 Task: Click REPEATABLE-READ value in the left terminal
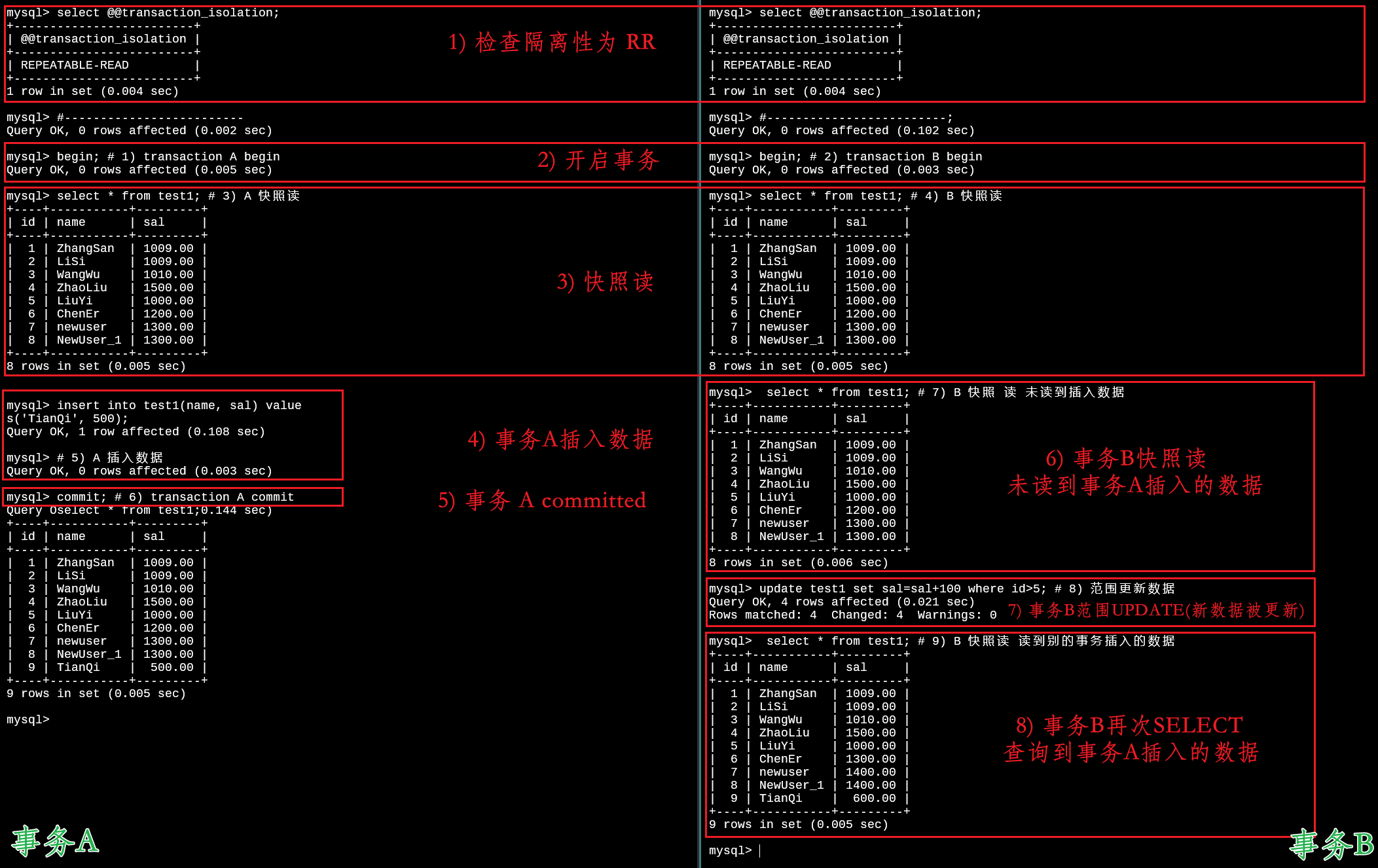(75, 65)
